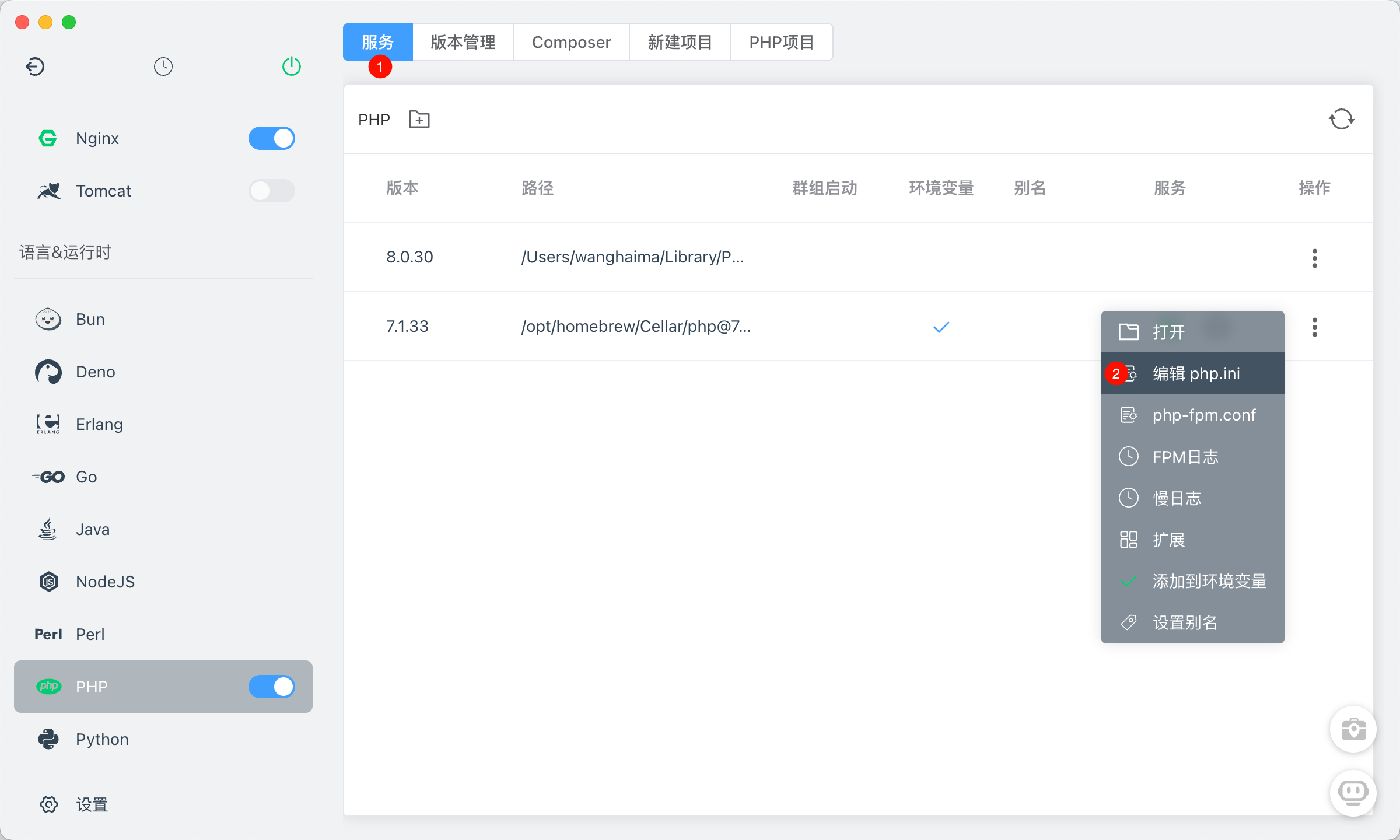The height and width of the screenshot is (840, 1400).
Task: Open 慢日志 from the context menu
Action: pyautogui.click(x=1193, y=498)
